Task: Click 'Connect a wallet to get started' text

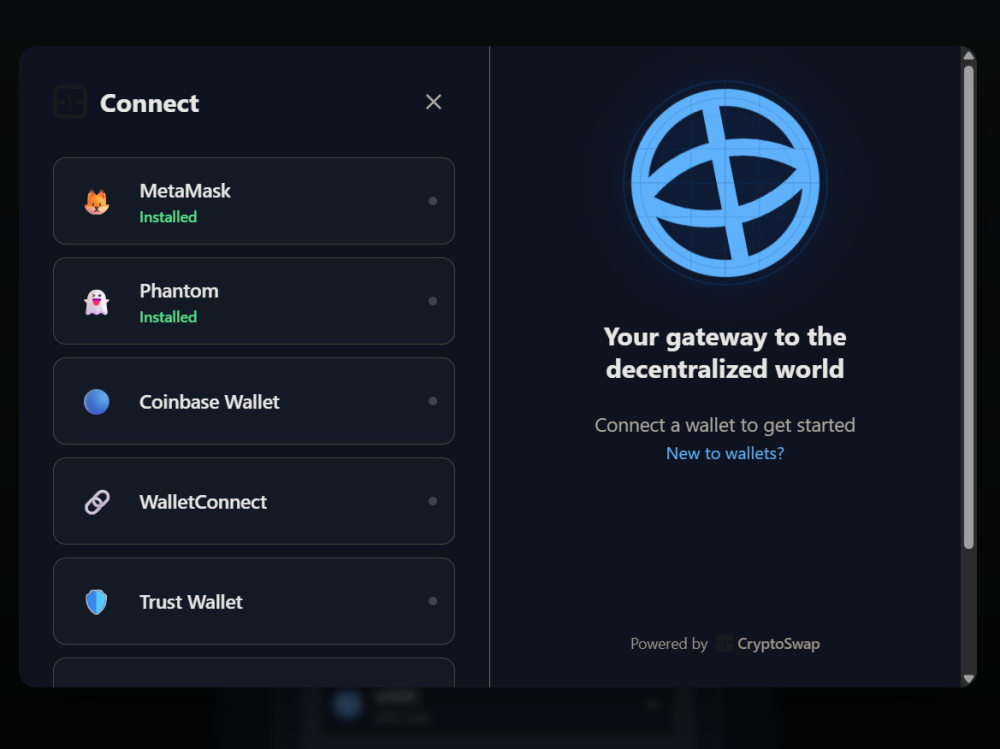Action: [725, 425]
